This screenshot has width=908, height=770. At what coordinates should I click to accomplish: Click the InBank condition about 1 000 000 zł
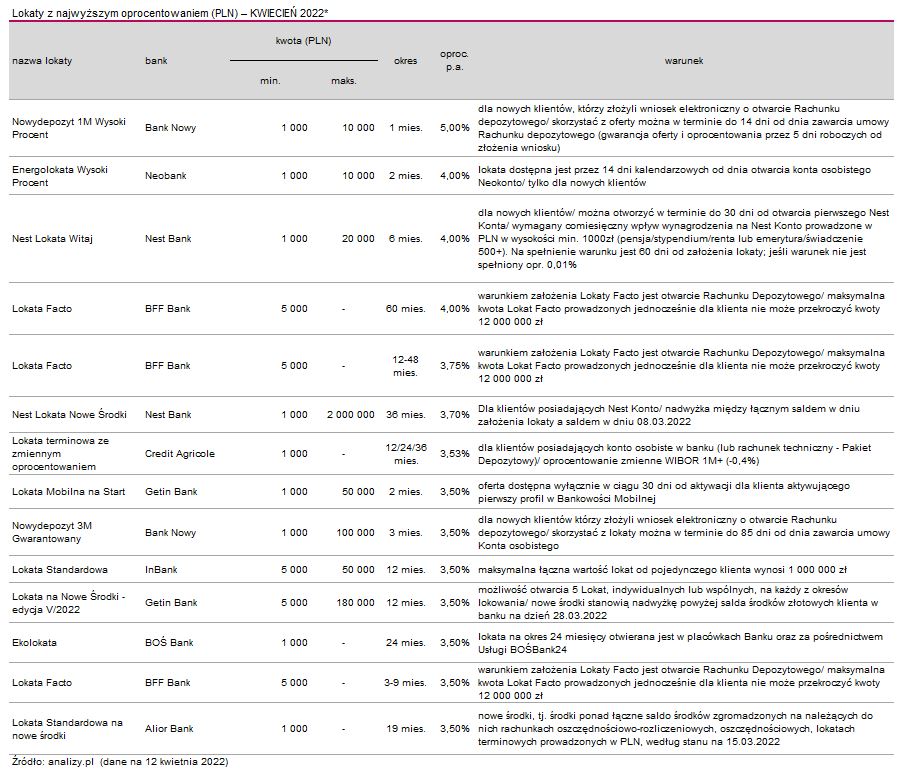pos(662,570)
